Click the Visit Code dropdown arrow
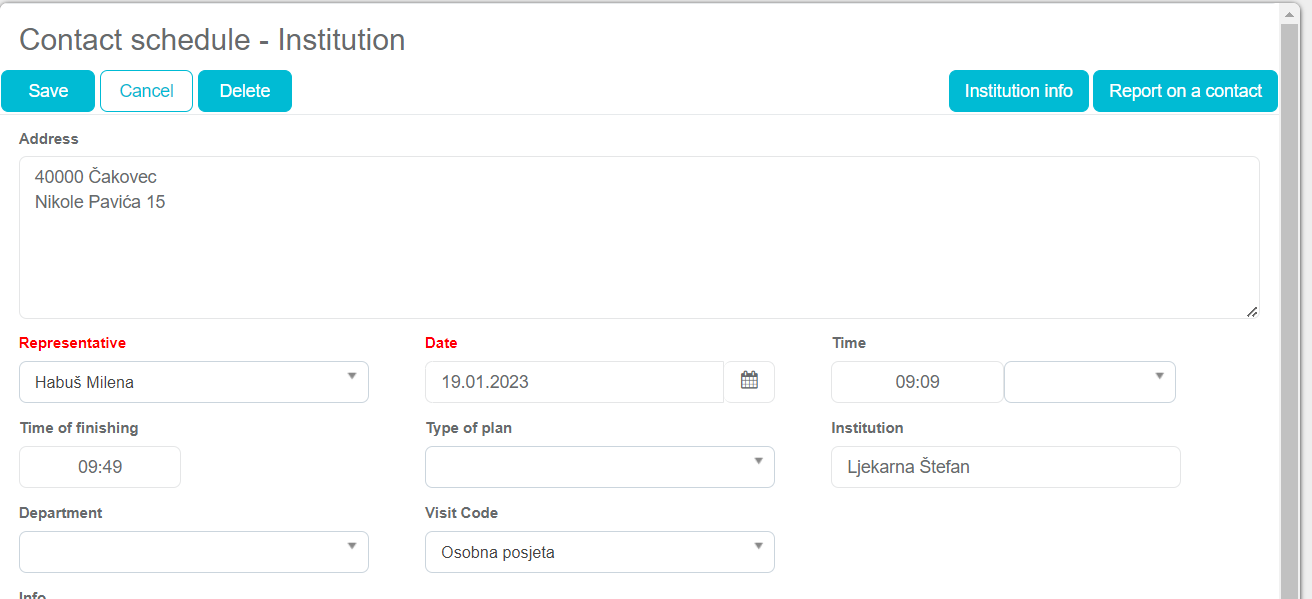This screenshot has height=599, width=1312. point(758,546)
